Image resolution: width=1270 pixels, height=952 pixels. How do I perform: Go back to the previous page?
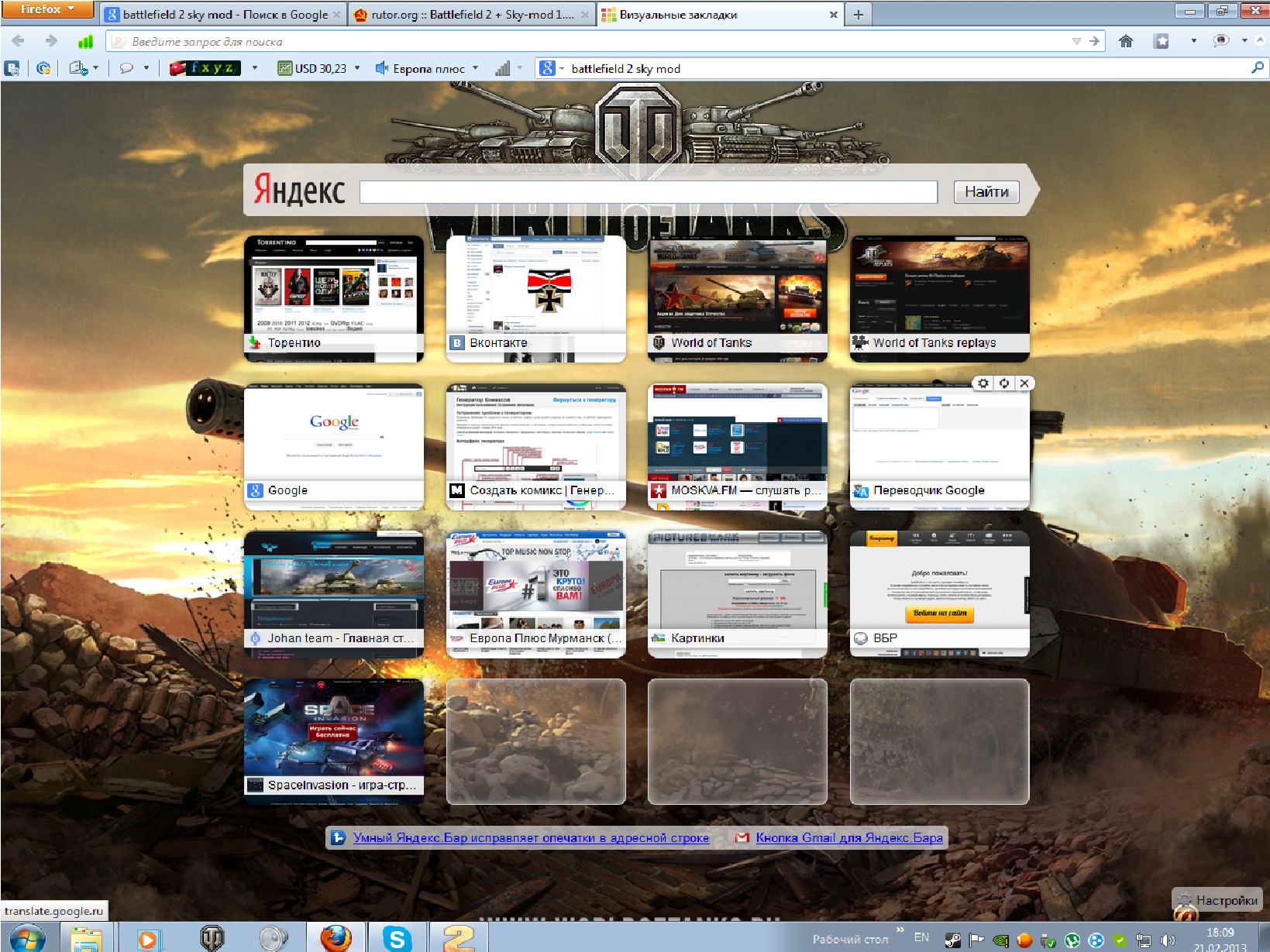(18, 41)
